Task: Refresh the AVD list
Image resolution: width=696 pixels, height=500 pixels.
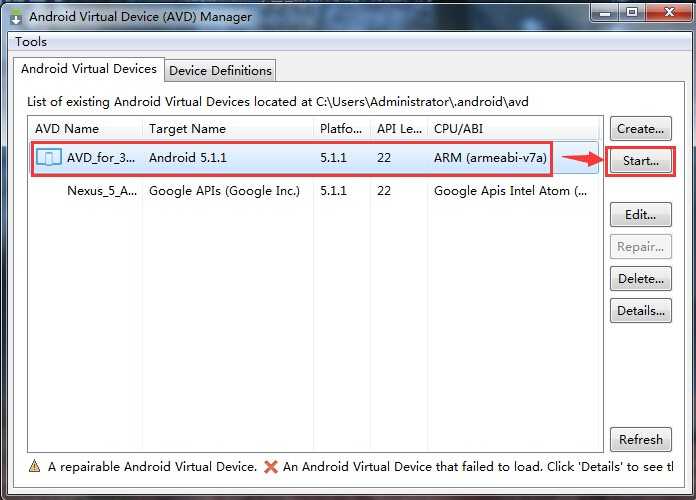Action: pos(640,440)
